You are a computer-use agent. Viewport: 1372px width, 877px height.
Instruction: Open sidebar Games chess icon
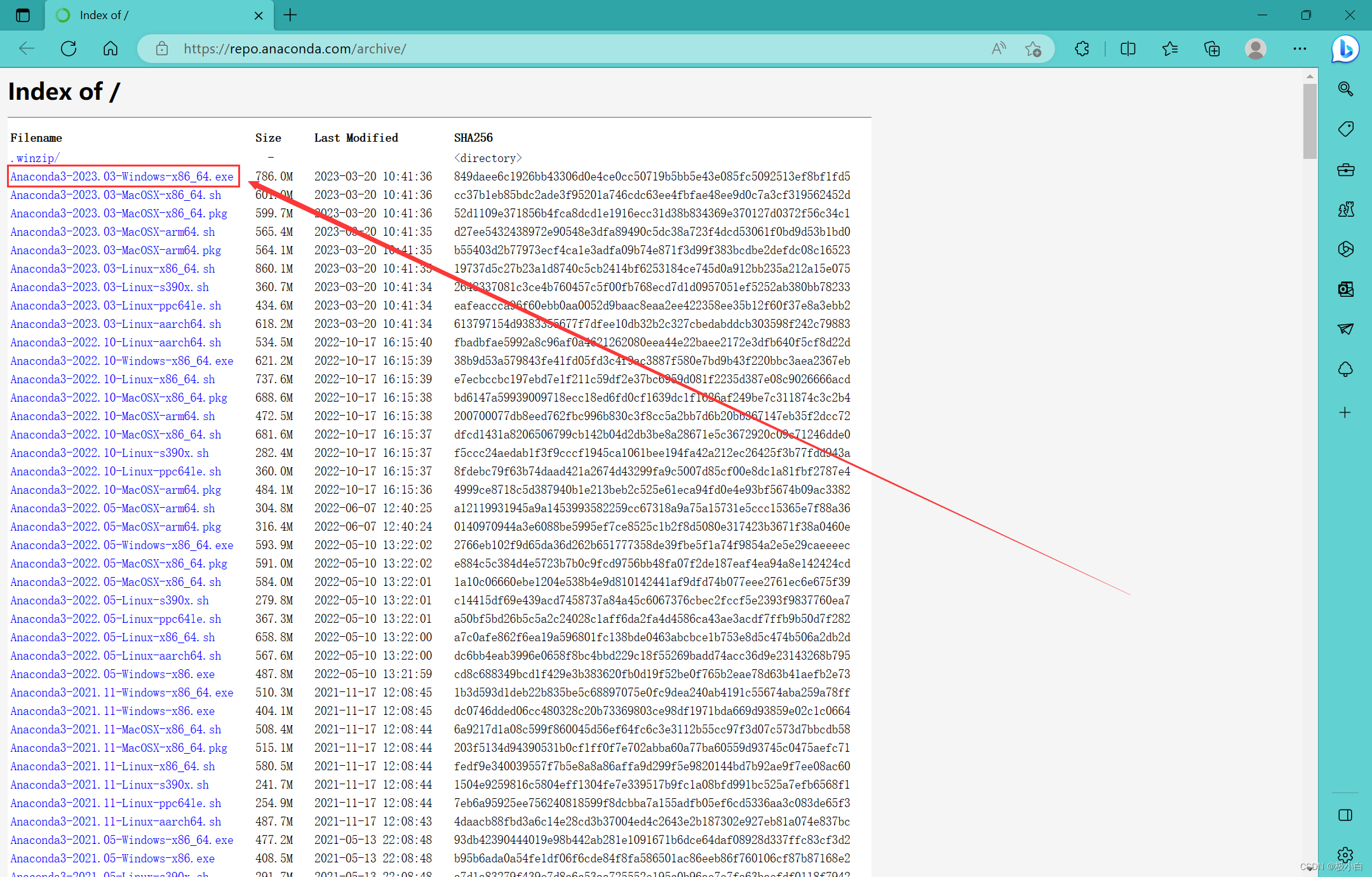tap(1345, 209)
